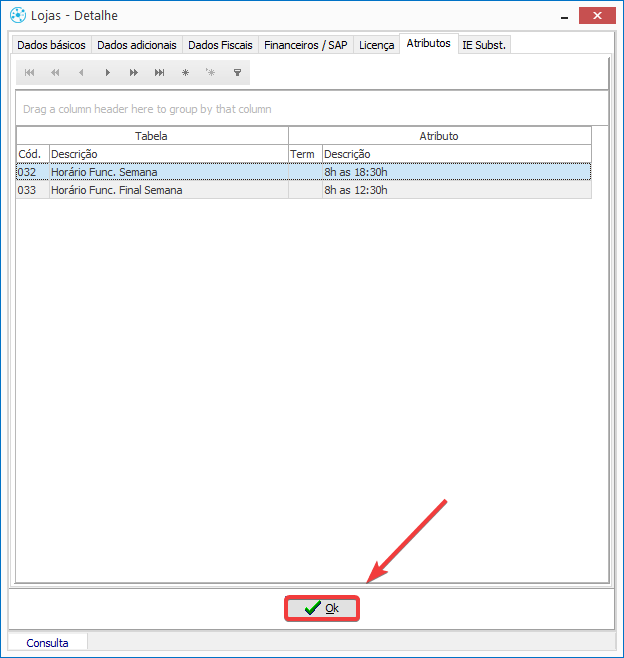Click the first record navigator button
Image resolution: width=624 pixels, height=658 pixels.
pyautogui.click(x=29, y=73)
